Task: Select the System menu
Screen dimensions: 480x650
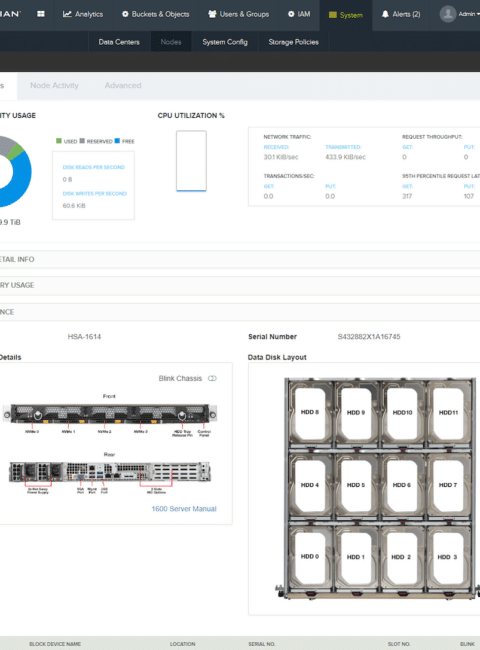Action: click(346, 15)
